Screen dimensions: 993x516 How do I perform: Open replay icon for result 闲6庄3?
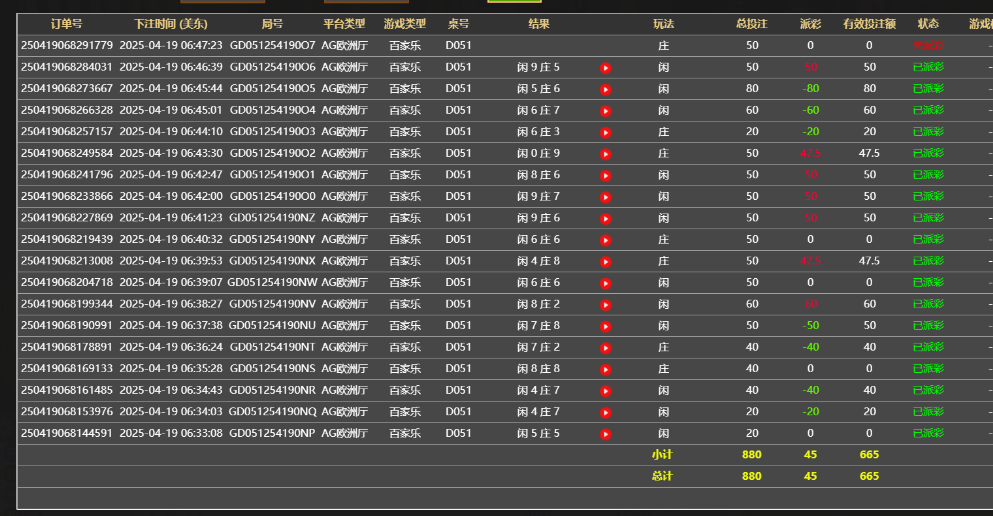(x=605, y=132)
